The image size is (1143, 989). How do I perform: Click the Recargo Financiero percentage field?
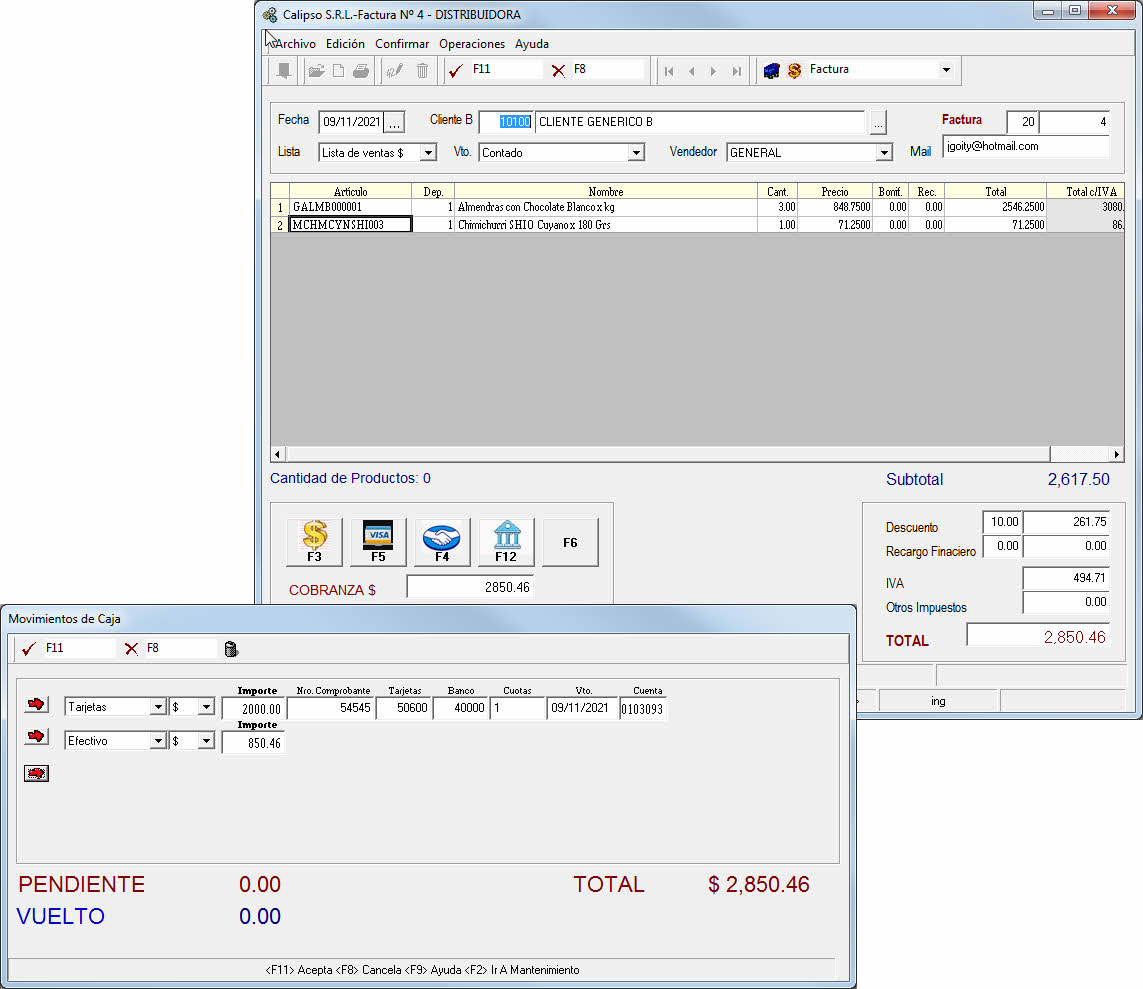coord(1003,546)
